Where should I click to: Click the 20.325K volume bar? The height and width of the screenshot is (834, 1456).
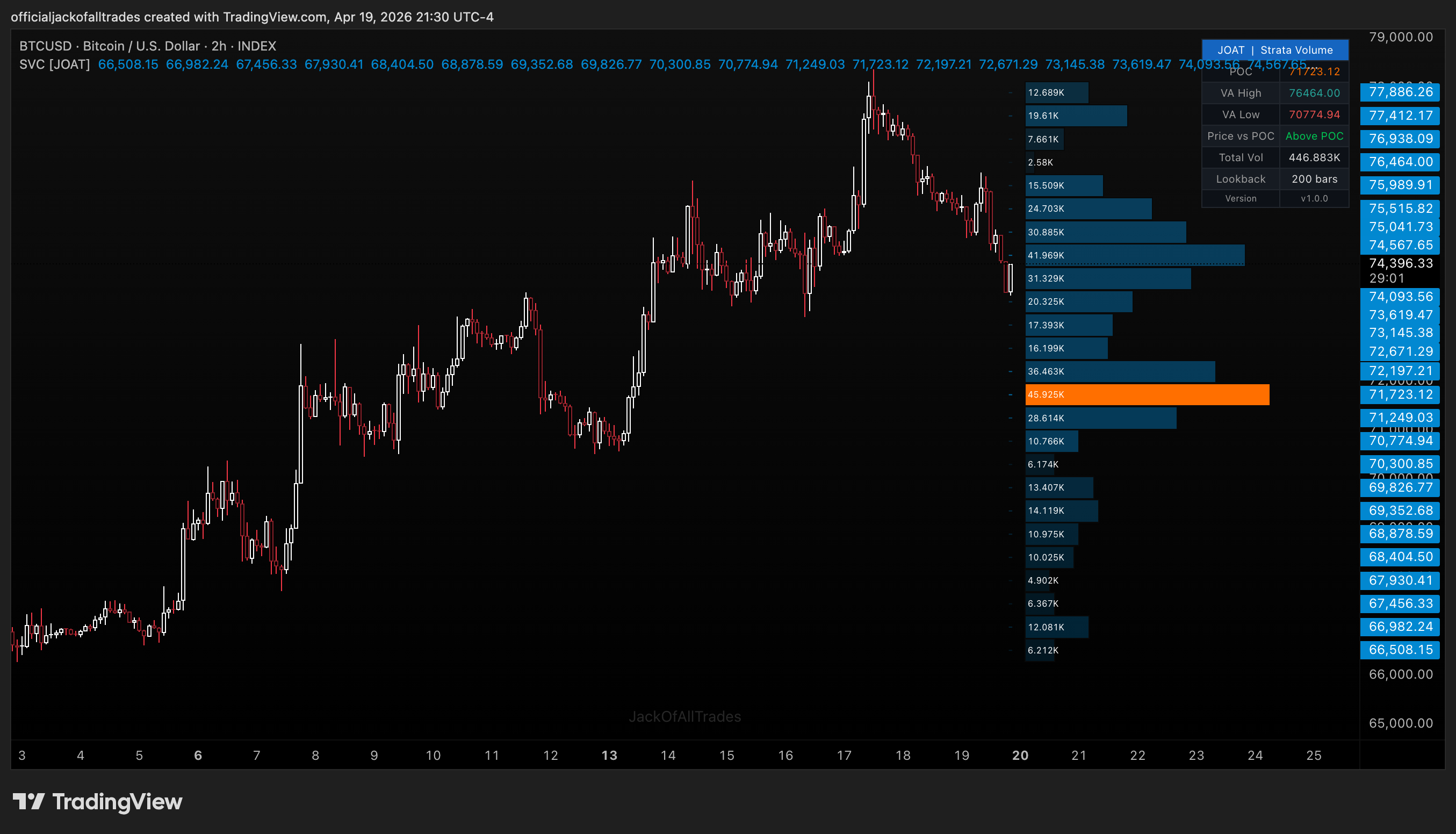coord(1079,302)
